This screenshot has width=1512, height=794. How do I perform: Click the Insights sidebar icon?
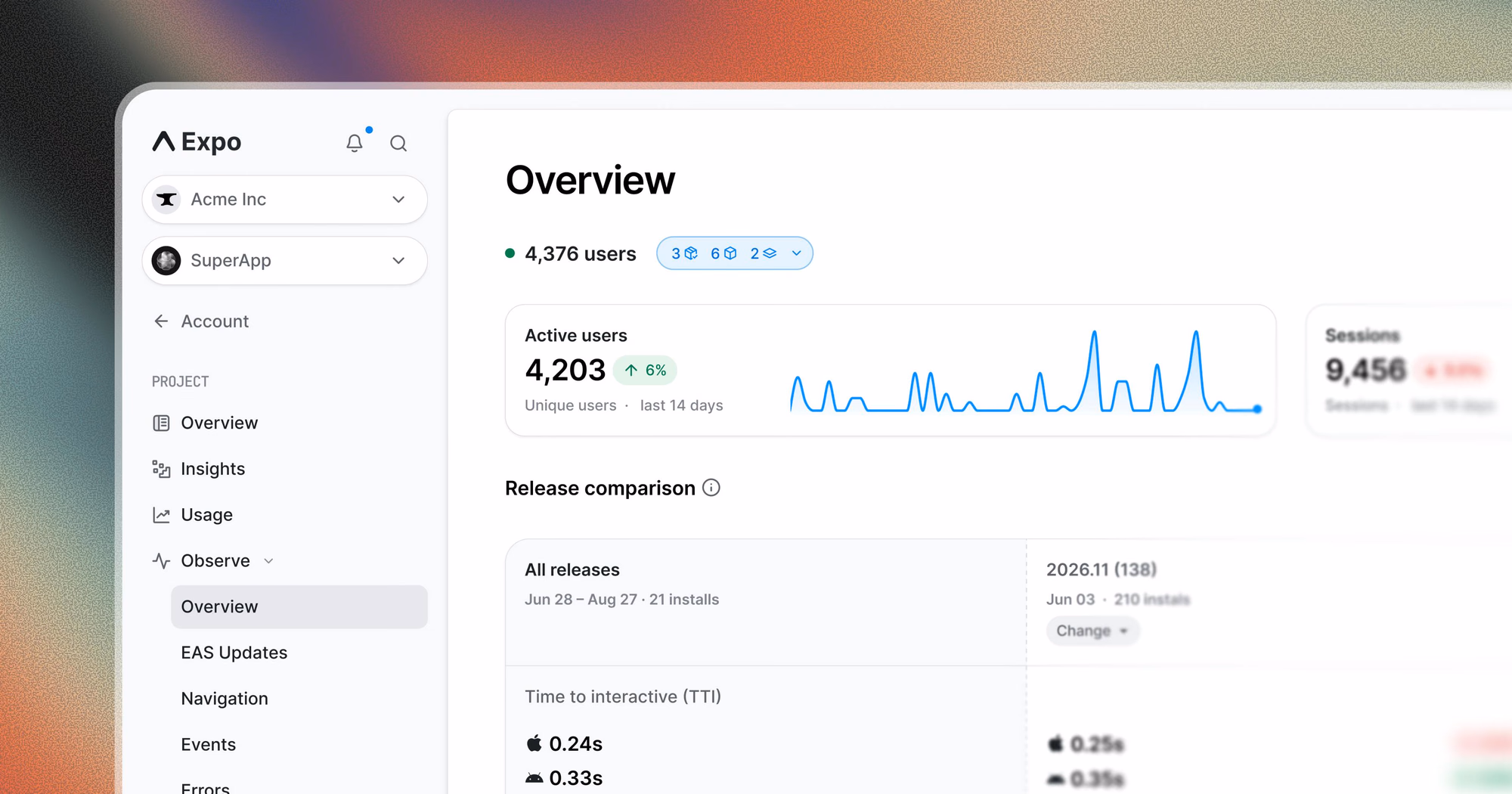[x=161, y=469]
